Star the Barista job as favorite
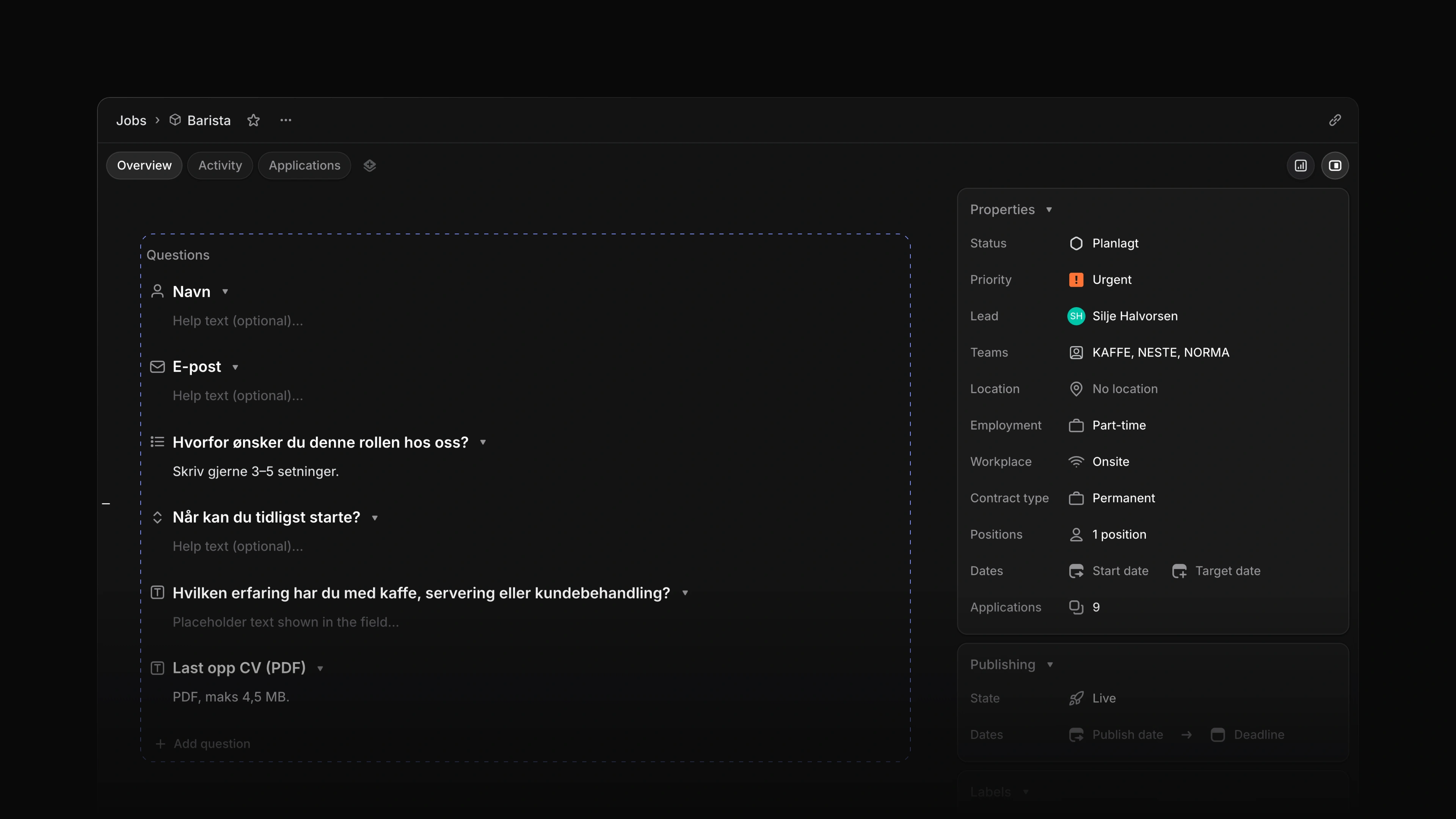The image size is (1456, 819). pyautogui.click(x=253, y=121)
